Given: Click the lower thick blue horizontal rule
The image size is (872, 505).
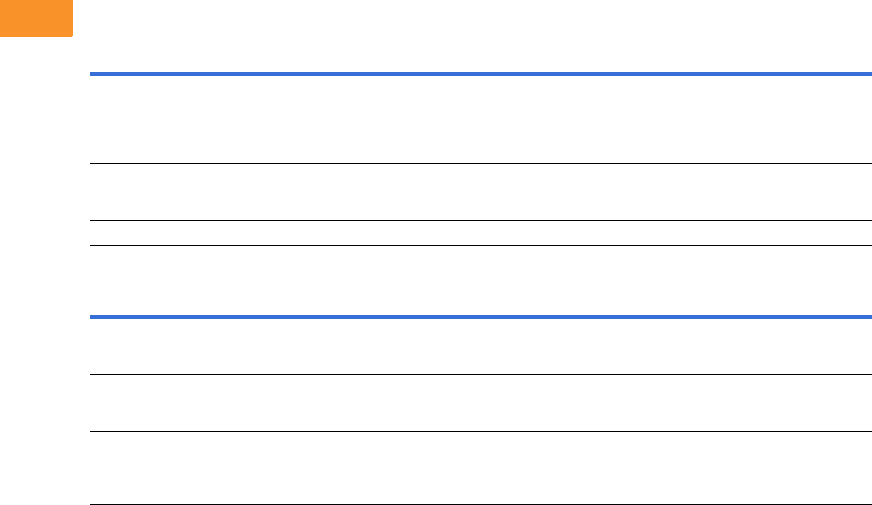Looking at the screenshot, I should pyautogui.click(x=481, y=317).
